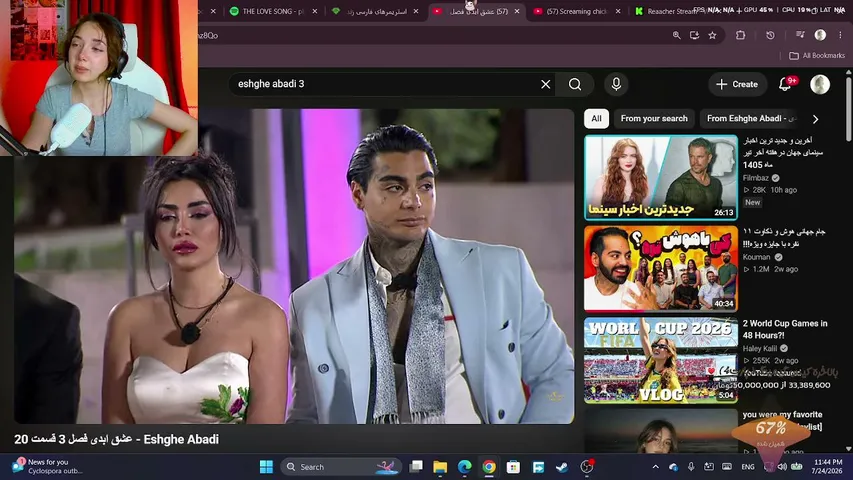Click the Eshghe Abadi video title
Viewport: 853px width, 480px height.
(x=116, y=439)
